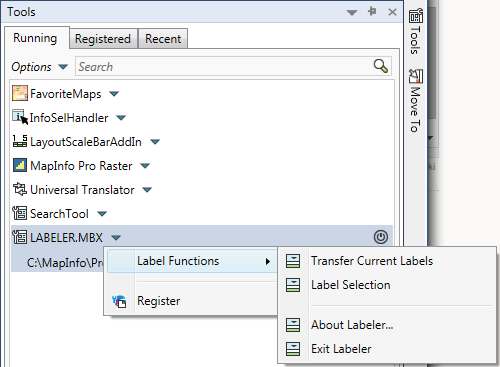This screenshot has width=500, height=367.
Task: Click icon beside Exit Labeler
Action: click(293, 349)
